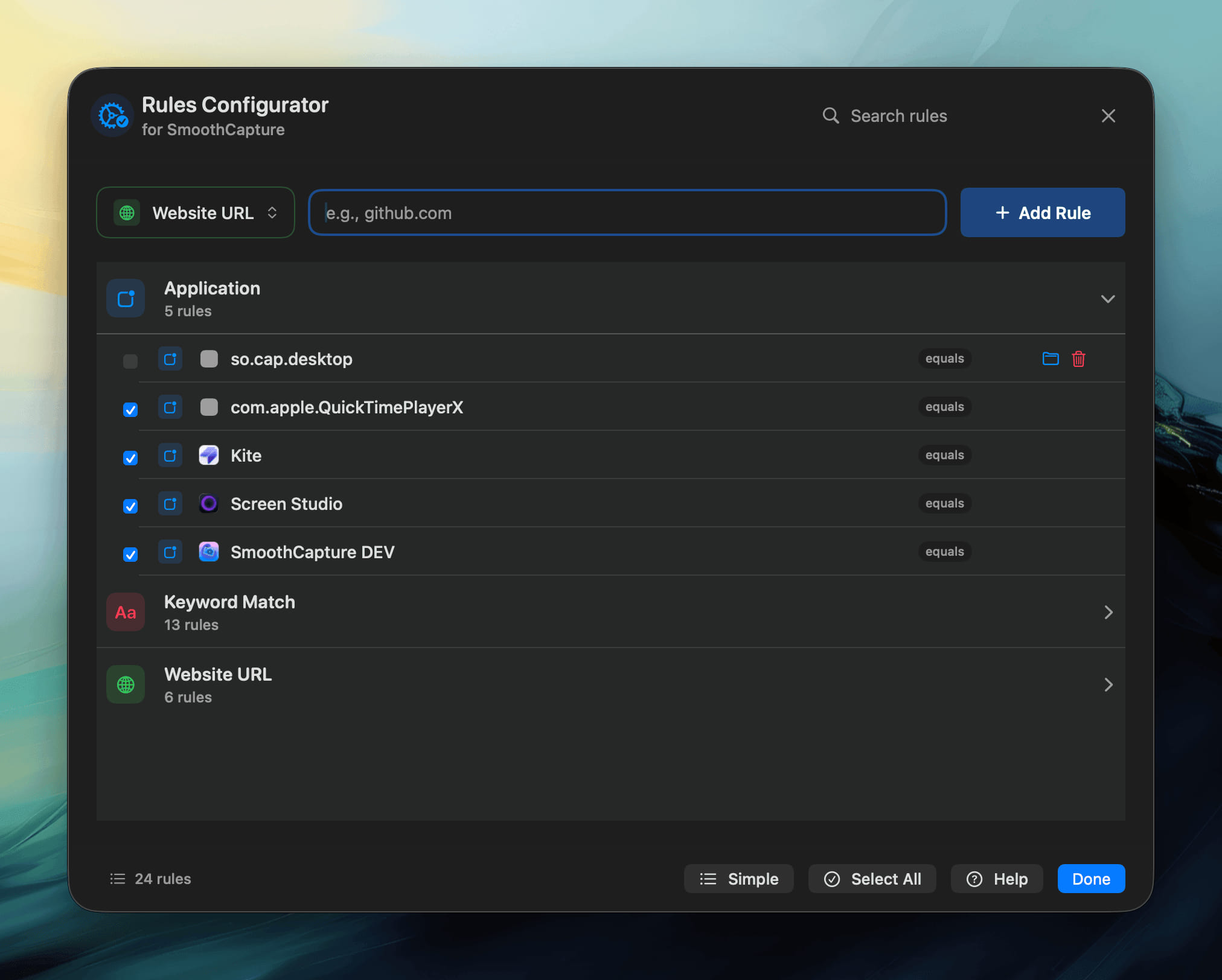Open Help
Screen dimensions: 1222x980
[996, 879]
